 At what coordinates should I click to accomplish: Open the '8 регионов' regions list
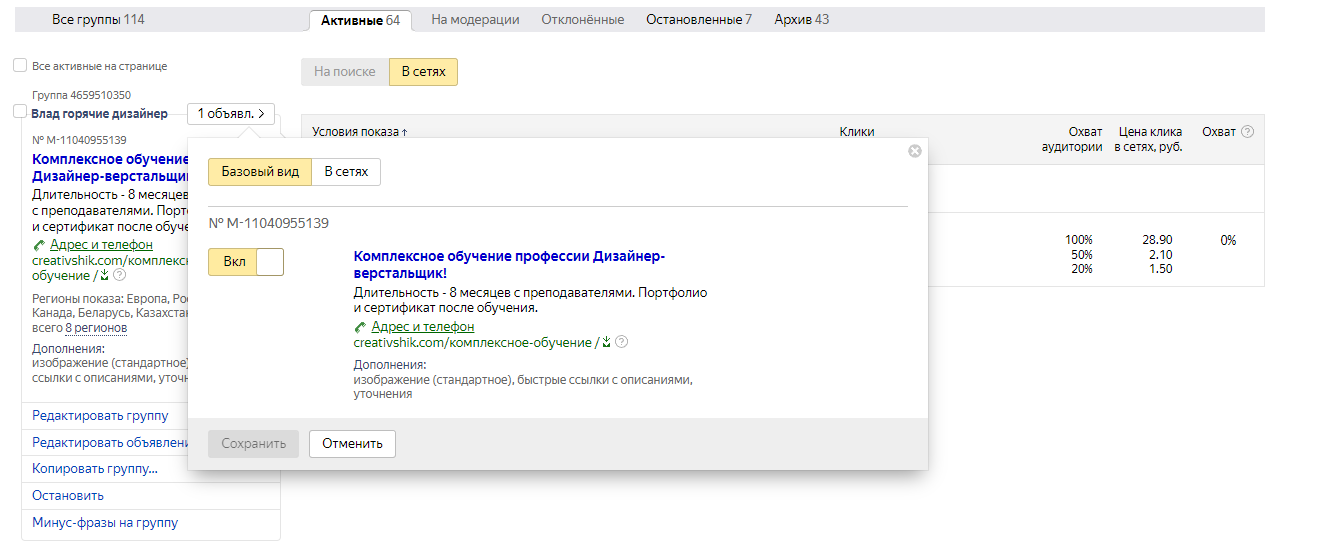(96, 328)
